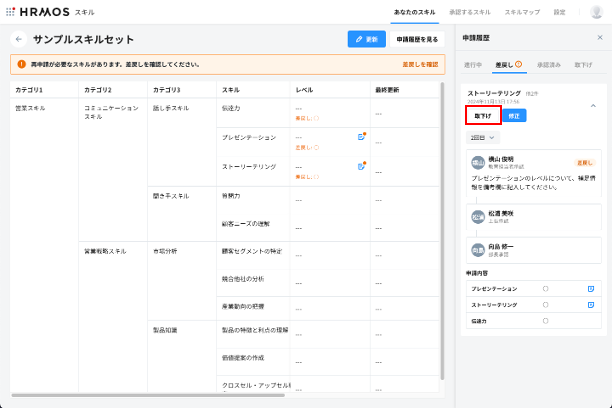This screenshot has height=408, width=612.
Task: Click memo icon for プレゼンテーション in 申請内容
Action: [x=591, y=288]
